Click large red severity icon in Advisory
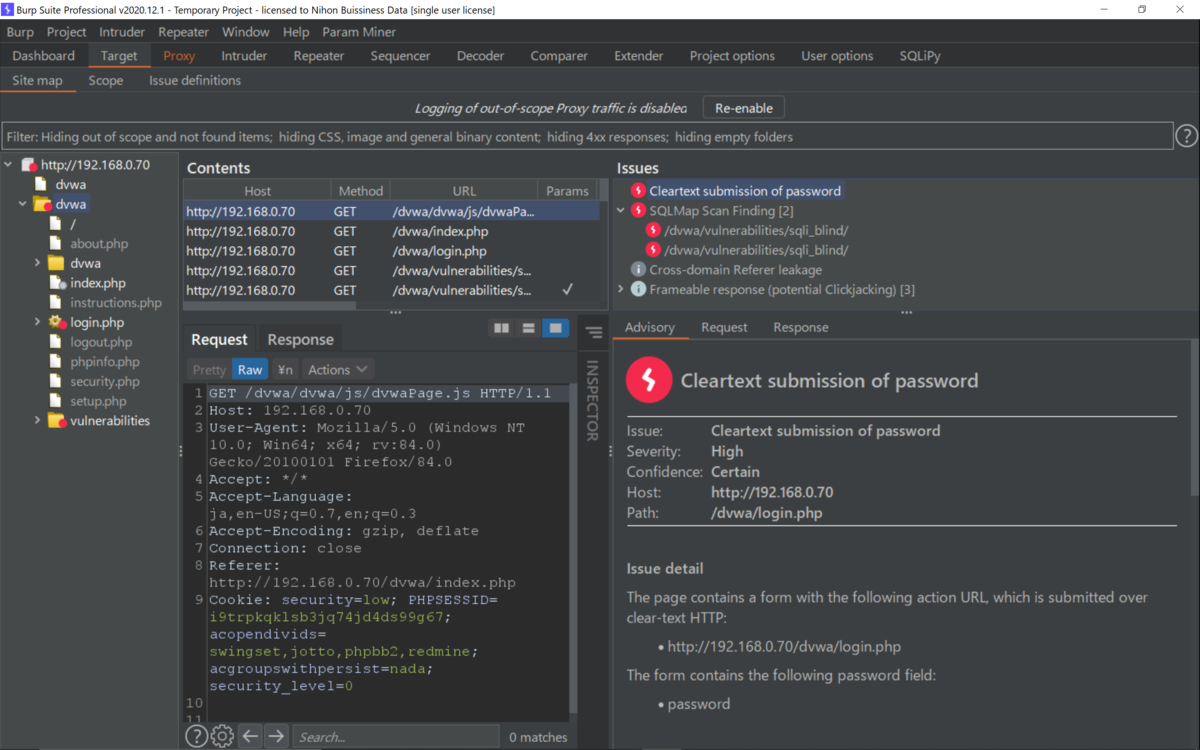 coord(648,380)
